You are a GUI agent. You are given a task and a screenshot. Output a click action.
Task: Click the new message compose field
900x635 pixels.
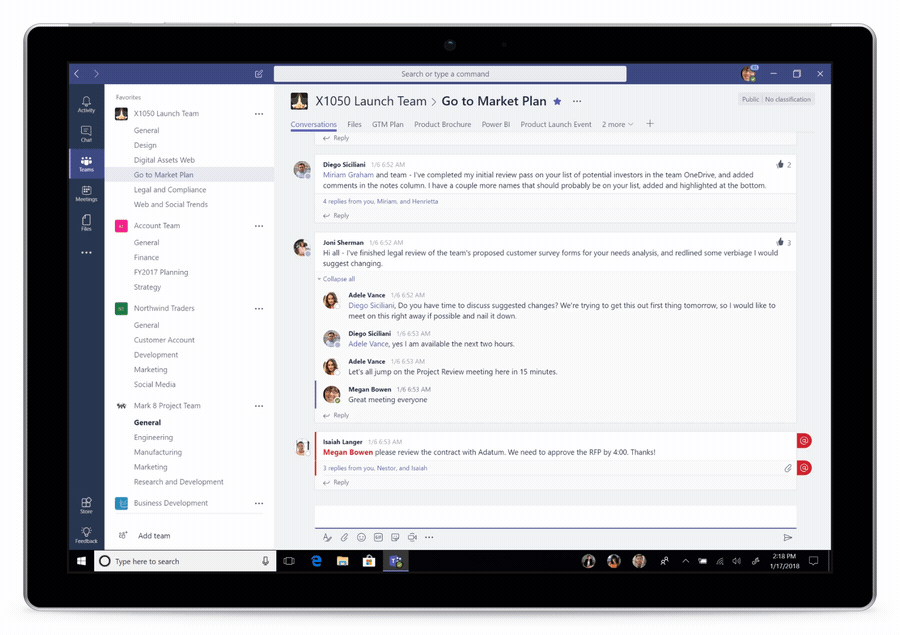[x=555, y=517]
